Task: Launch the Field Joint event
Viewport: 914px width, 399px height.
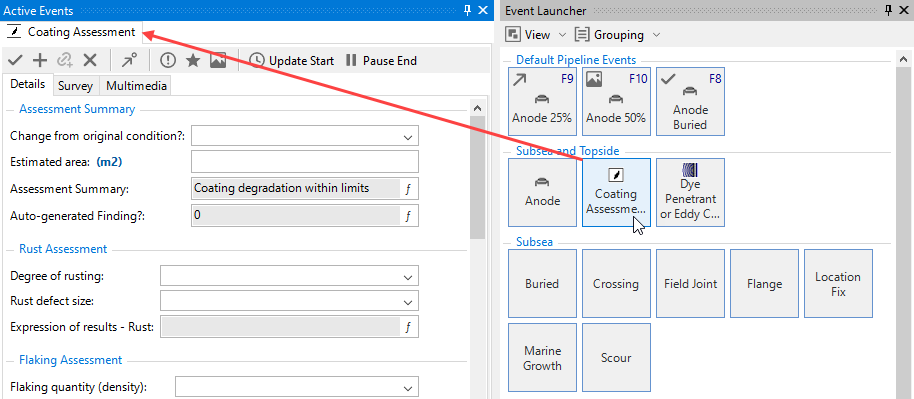Action: tap(690, 284)
